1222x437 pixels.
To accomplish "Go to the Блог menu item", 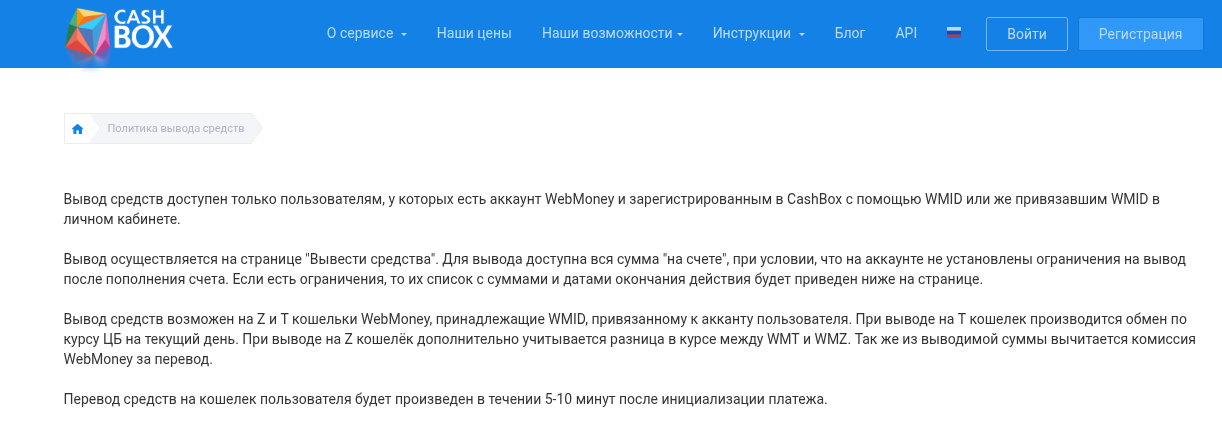I will click(x=850, y=33).
